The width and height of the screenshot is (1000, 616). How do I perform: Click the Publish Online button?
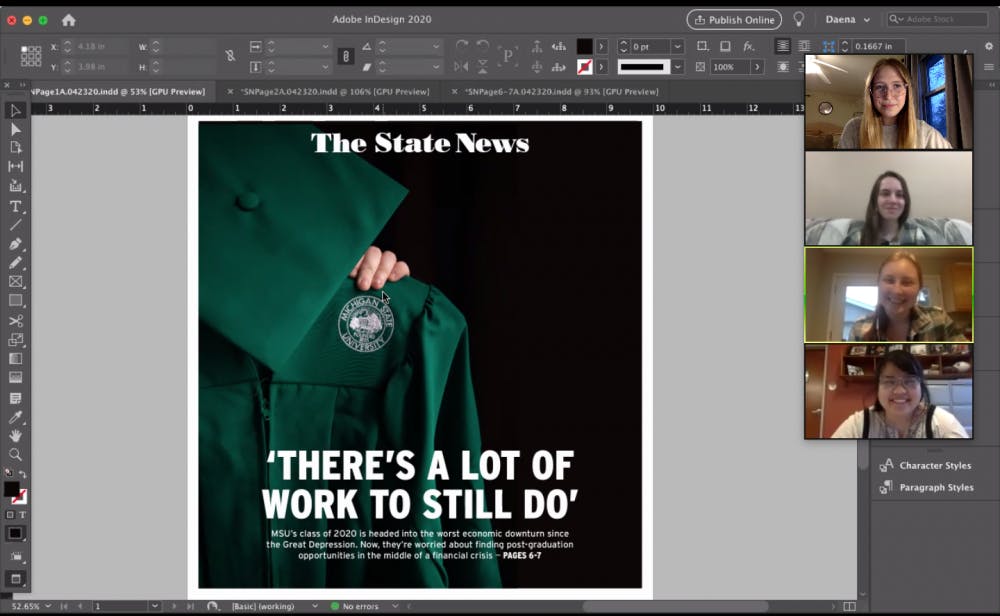(x=733, y=20)
